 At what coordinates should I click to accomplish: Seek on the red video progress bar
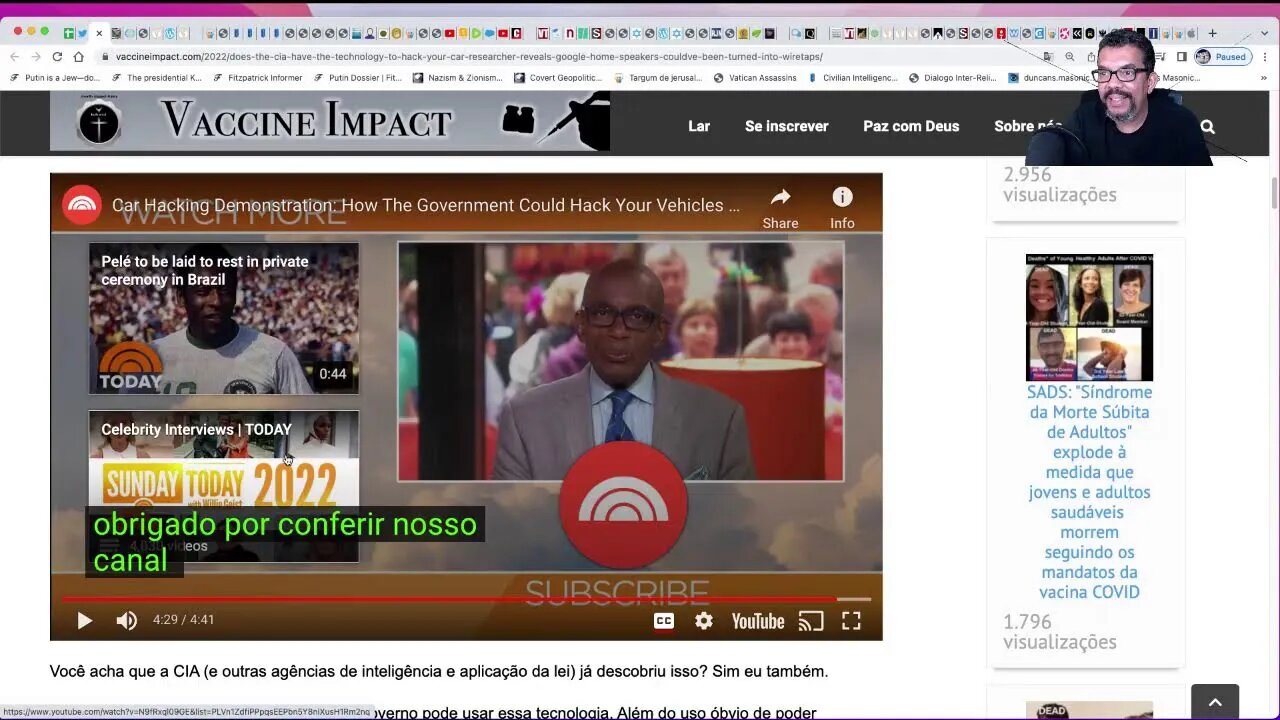466,599
